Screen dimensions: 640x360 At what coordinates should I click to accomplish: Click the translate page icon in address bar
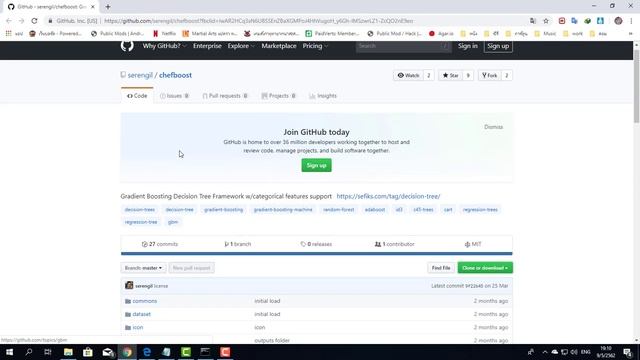pos(533,21)
